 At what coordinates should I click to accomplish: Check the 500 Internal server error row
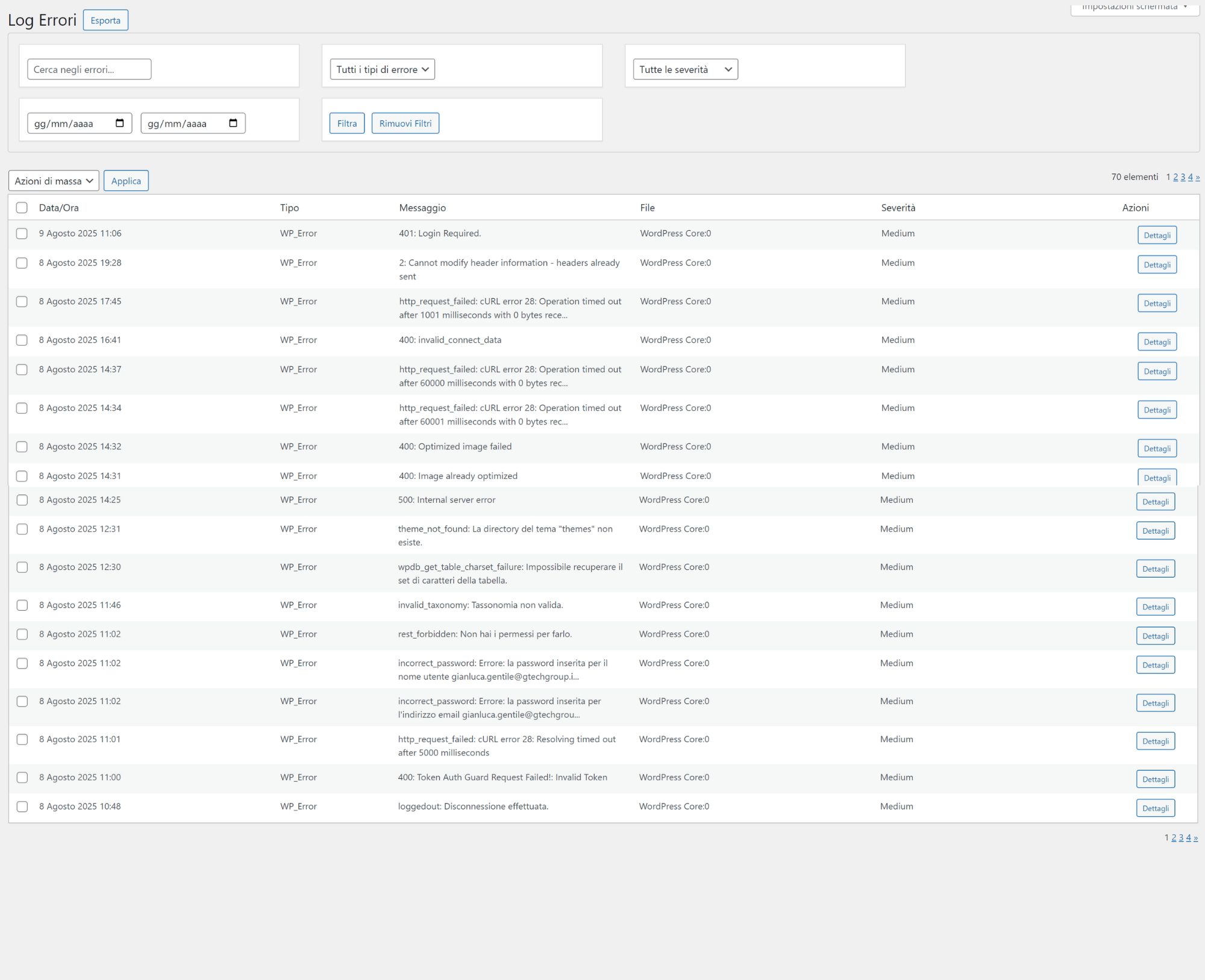coord(22,500)
